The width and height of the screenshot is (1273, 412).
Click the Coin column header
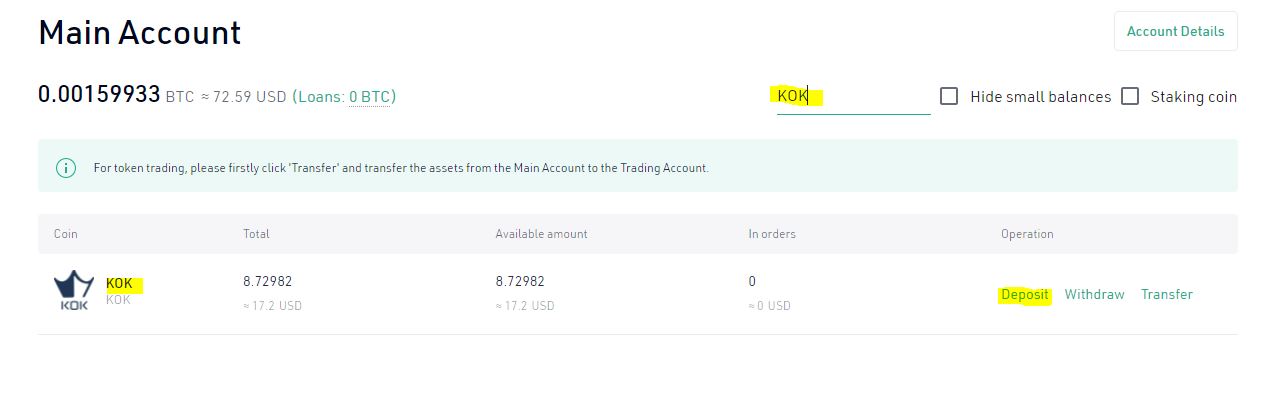click(x=66, y=234)
